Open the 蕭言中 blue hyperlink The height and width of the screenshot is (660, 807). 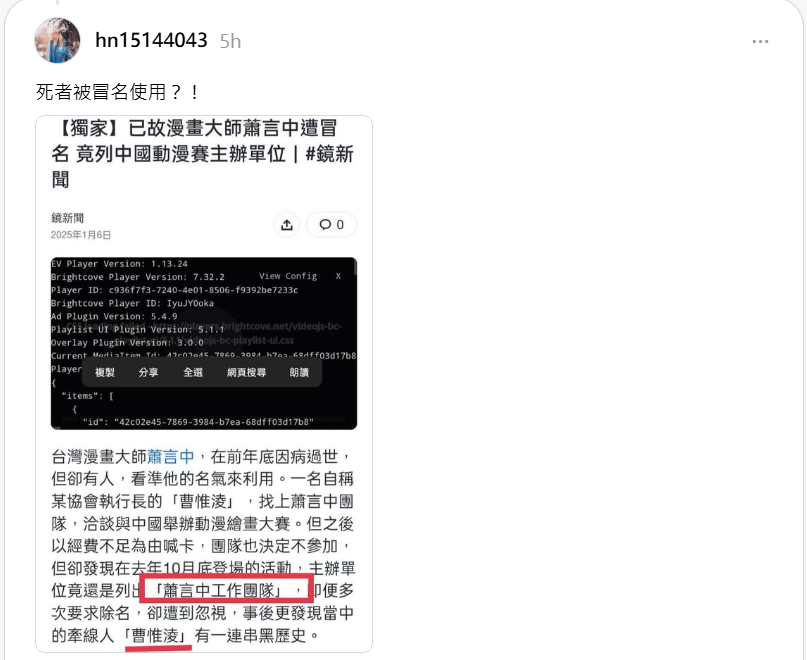(x=171, y=456)
